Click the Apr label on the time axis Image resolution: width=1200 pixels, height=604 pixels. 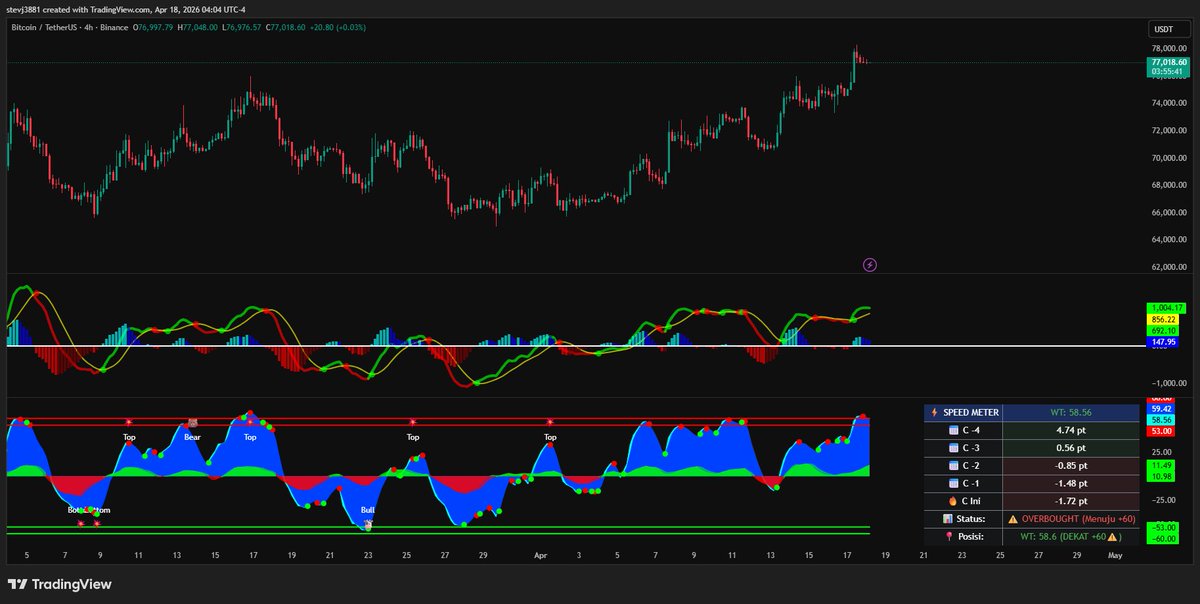[543, 554]
